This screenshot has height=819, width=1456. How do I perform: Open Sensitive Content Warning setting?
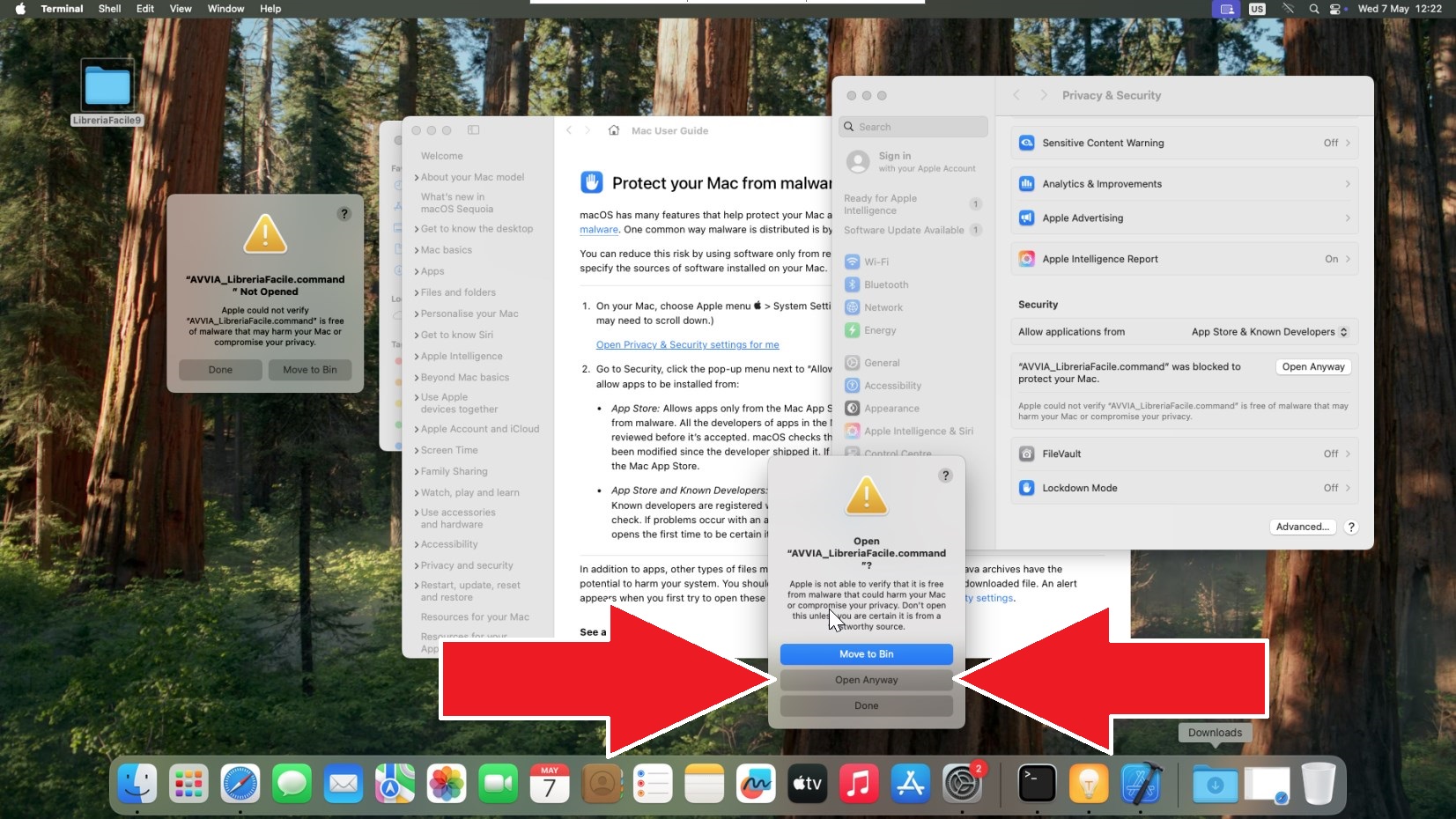(x=1184, y=143)
